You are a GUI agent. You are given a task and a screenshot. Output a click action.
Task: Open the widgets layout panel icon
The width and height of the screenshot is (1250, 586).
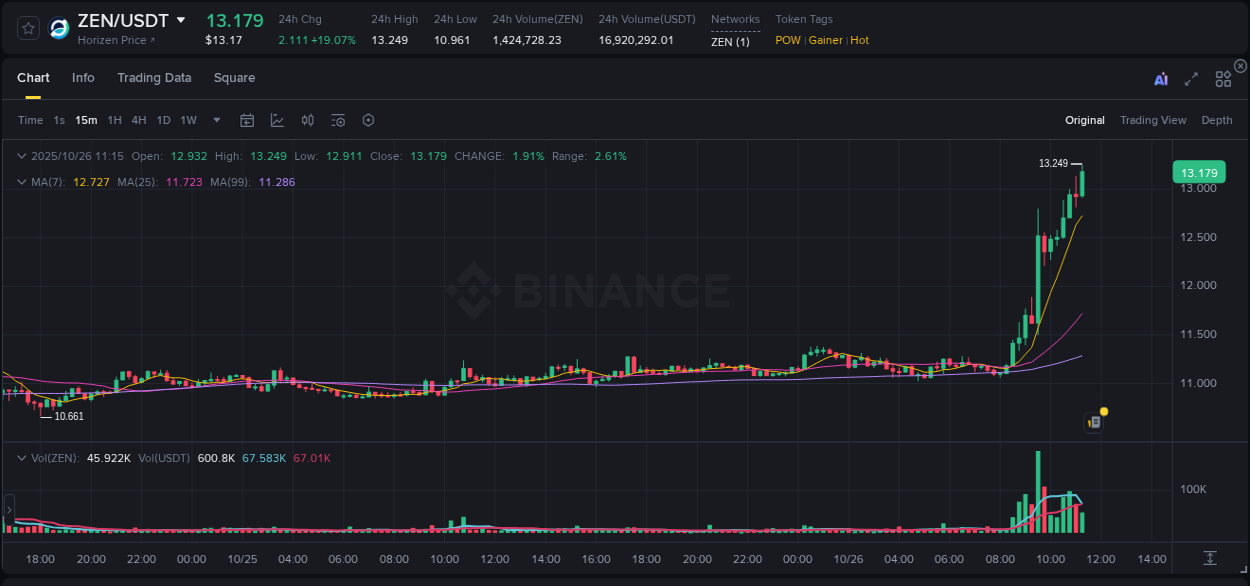(1223, 78)
